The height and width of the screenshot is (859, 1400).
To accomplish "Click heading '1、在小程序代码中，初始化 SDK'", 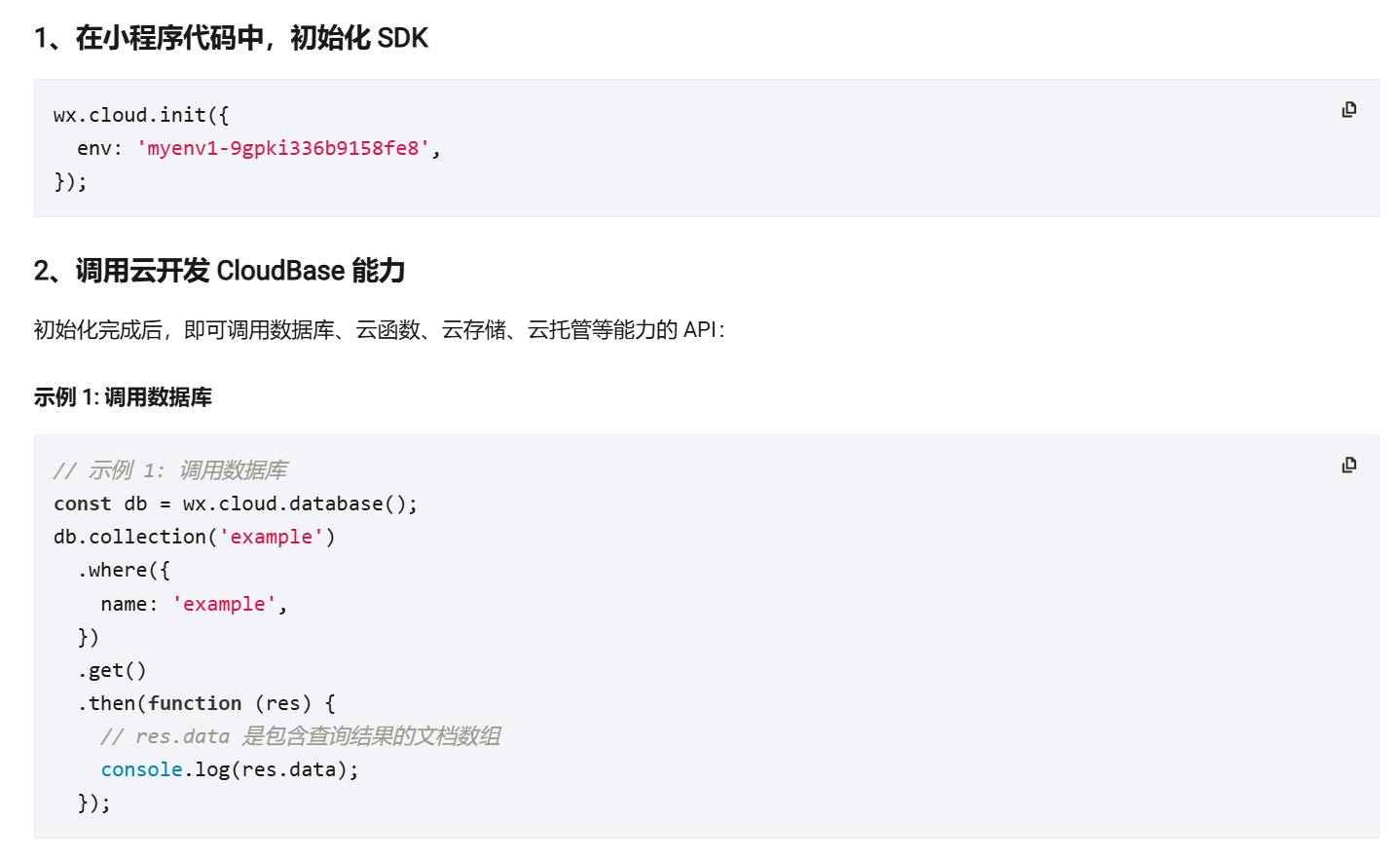I will [x=231, y=38].
